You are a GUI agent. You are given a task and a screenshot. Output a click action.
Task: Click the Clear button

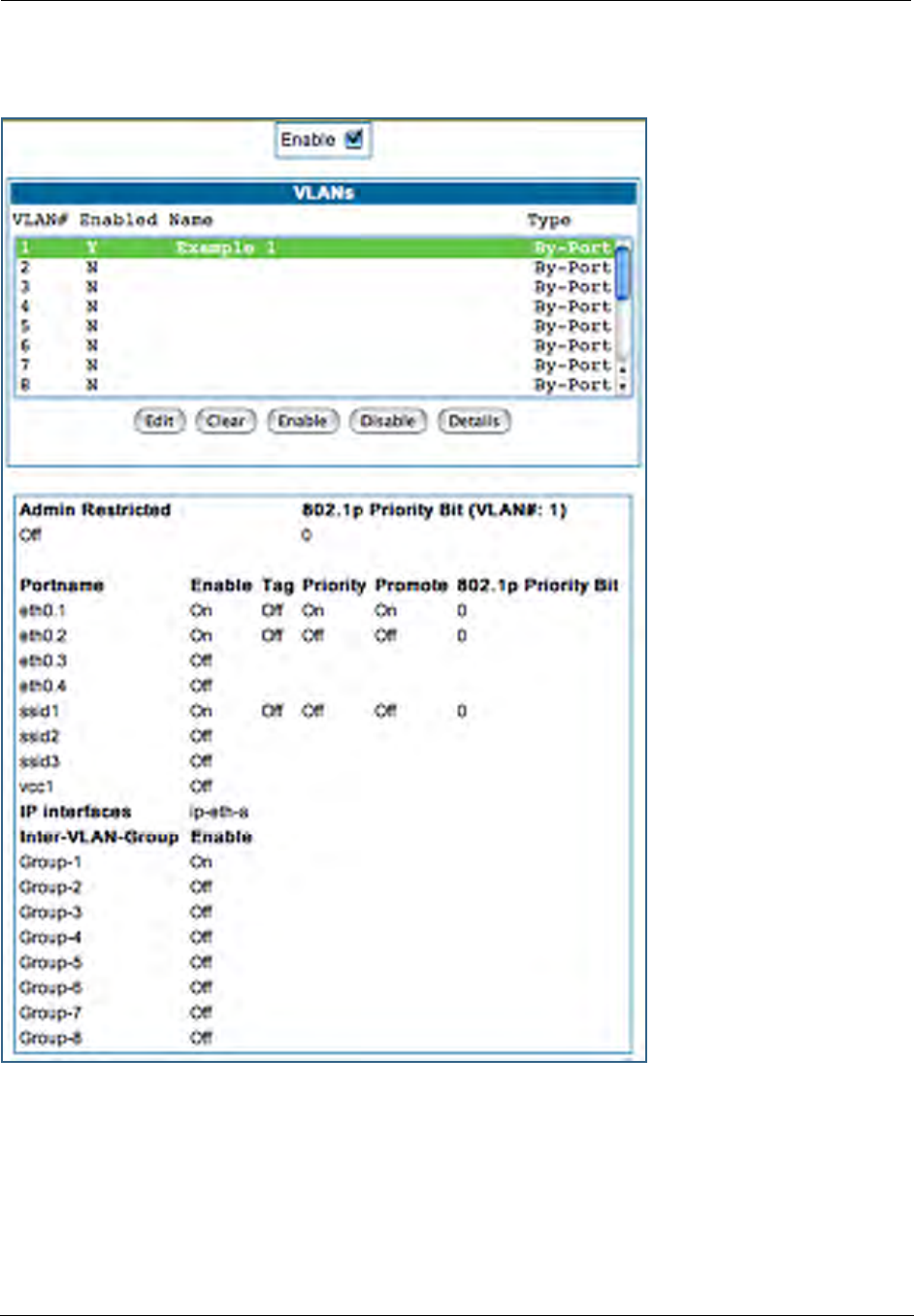click(226, 421)
